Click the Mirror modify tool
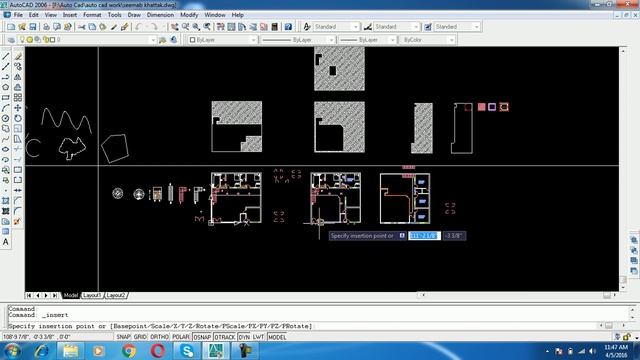The width and height of the screenshot is (640, 360). (18, 77)
